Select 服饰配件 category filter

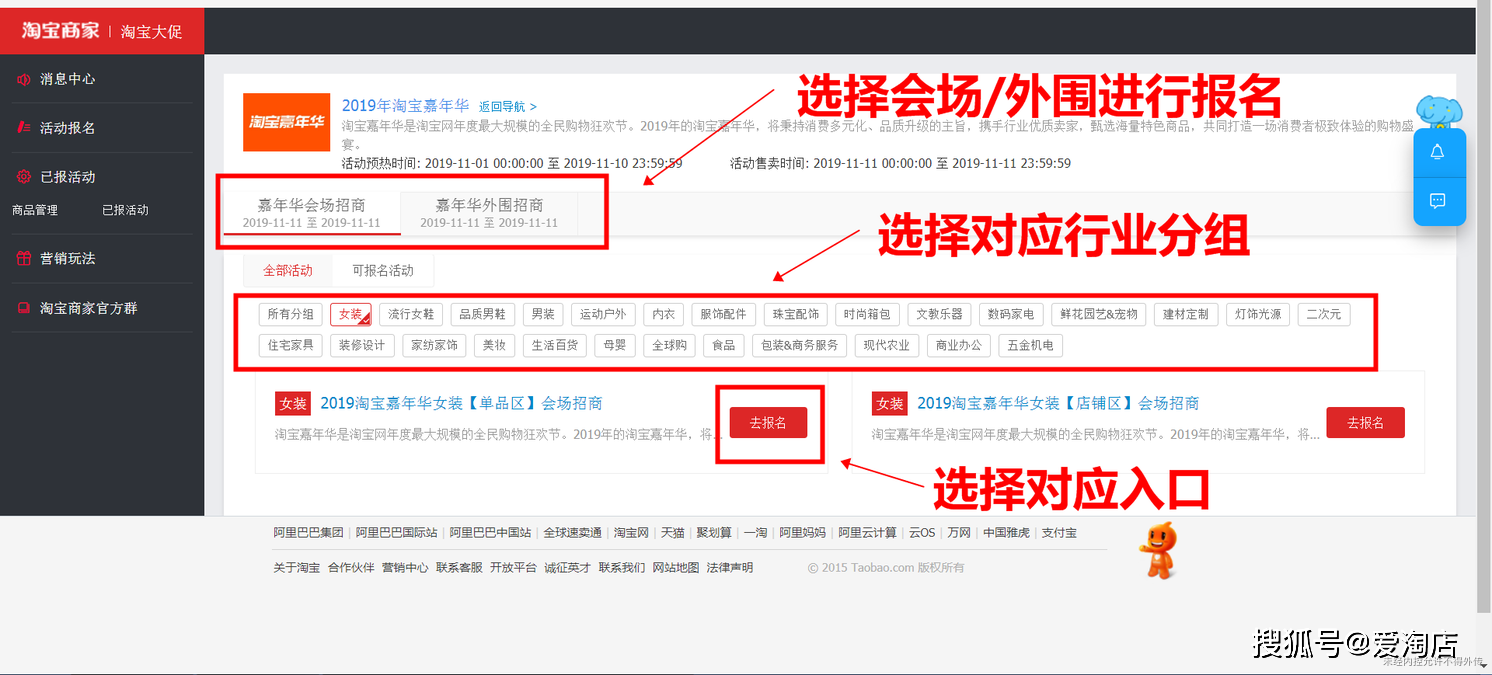pyautogui.click(x=724, y=314)
